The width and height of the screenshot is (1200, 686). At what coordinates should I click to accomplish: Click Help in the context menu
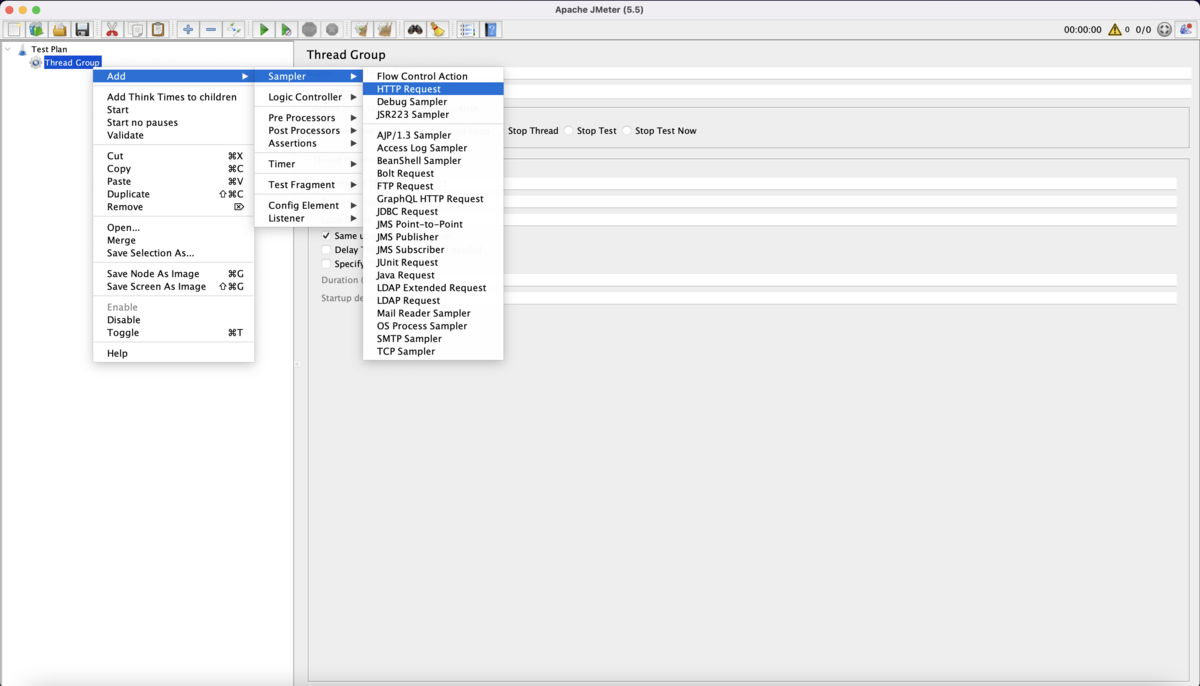coord(174,353)
